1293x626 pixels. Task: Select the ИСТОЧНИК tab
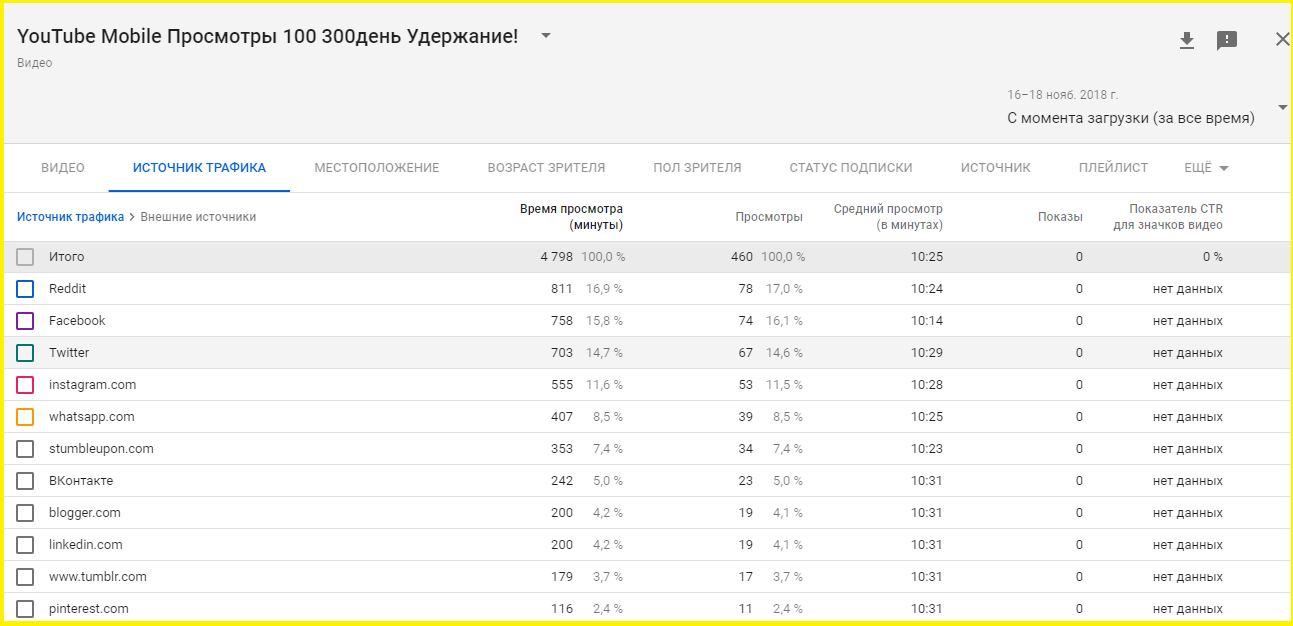pyautogui.click(x=996, y=168)
